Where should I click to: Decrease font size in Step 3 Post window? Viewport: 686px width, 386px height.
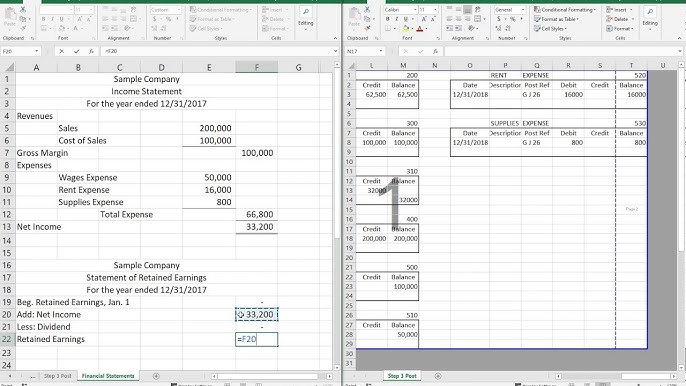(x=433, y=19)
